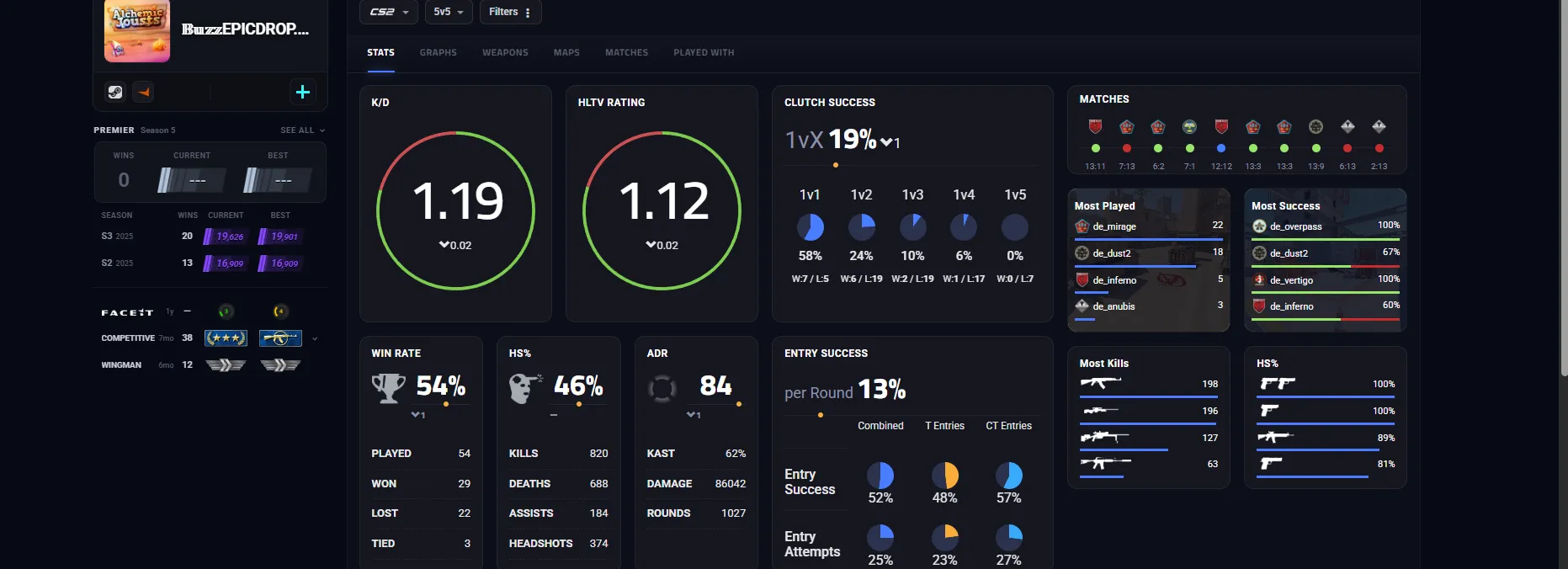Click the win rate trophy icon
This screenshot has height=569, width=1568.
(389, 388)
